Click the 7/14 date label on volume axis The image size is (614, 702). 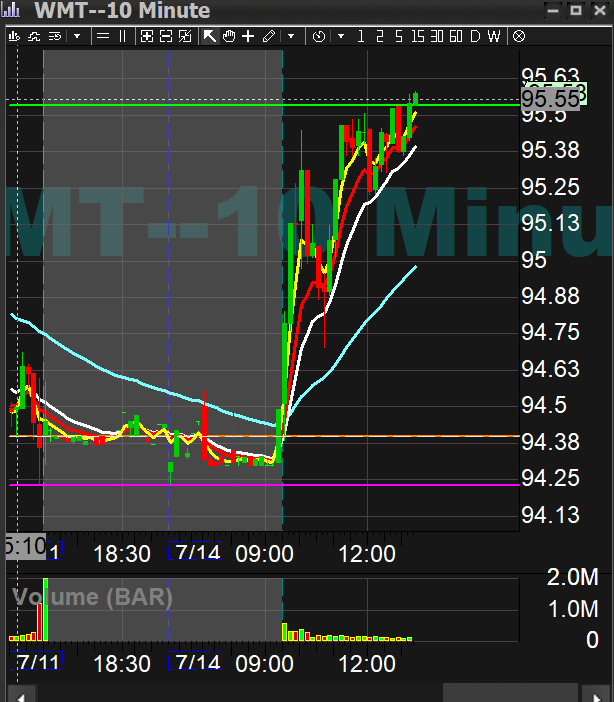[x=198, y=662]
